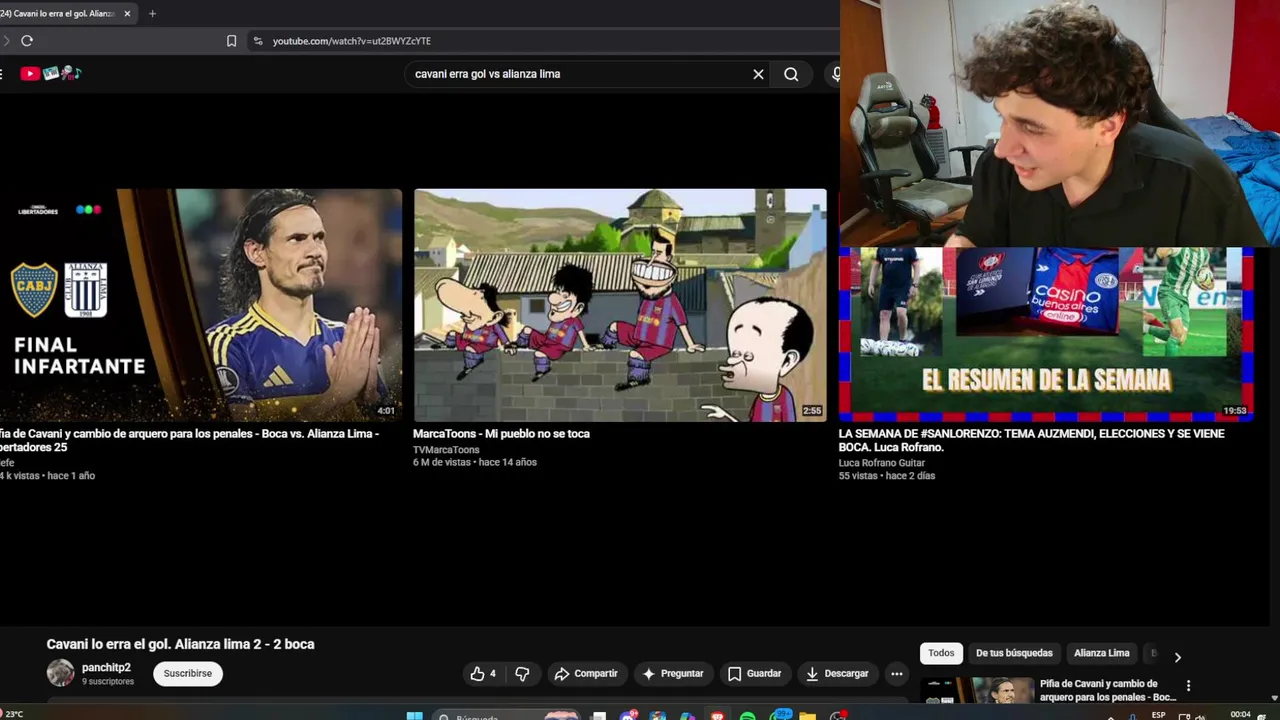Subscribe to panchitp2 with Suscribirse button
Screen dimensions: 1280x720
(188, 674)
